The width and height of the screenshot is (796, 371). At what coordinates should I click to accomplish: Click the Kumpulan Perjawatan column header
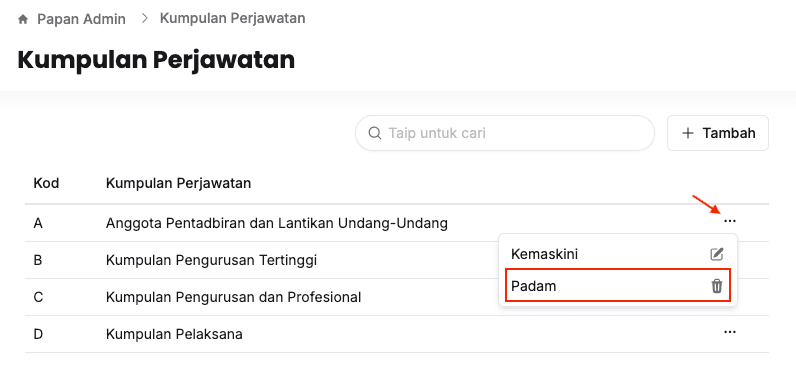178,183
